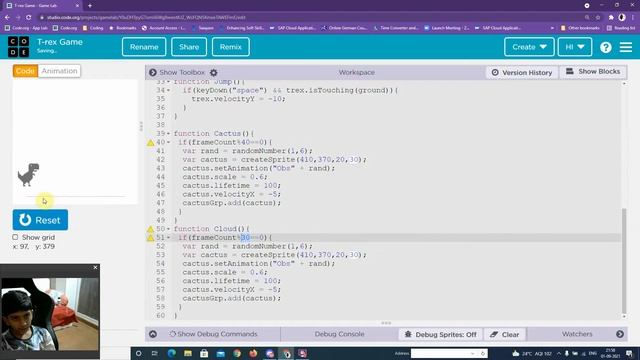
Task: Click the Show Toolbox arrow icon
Action: pyautogui.click(x=153, y=72)
